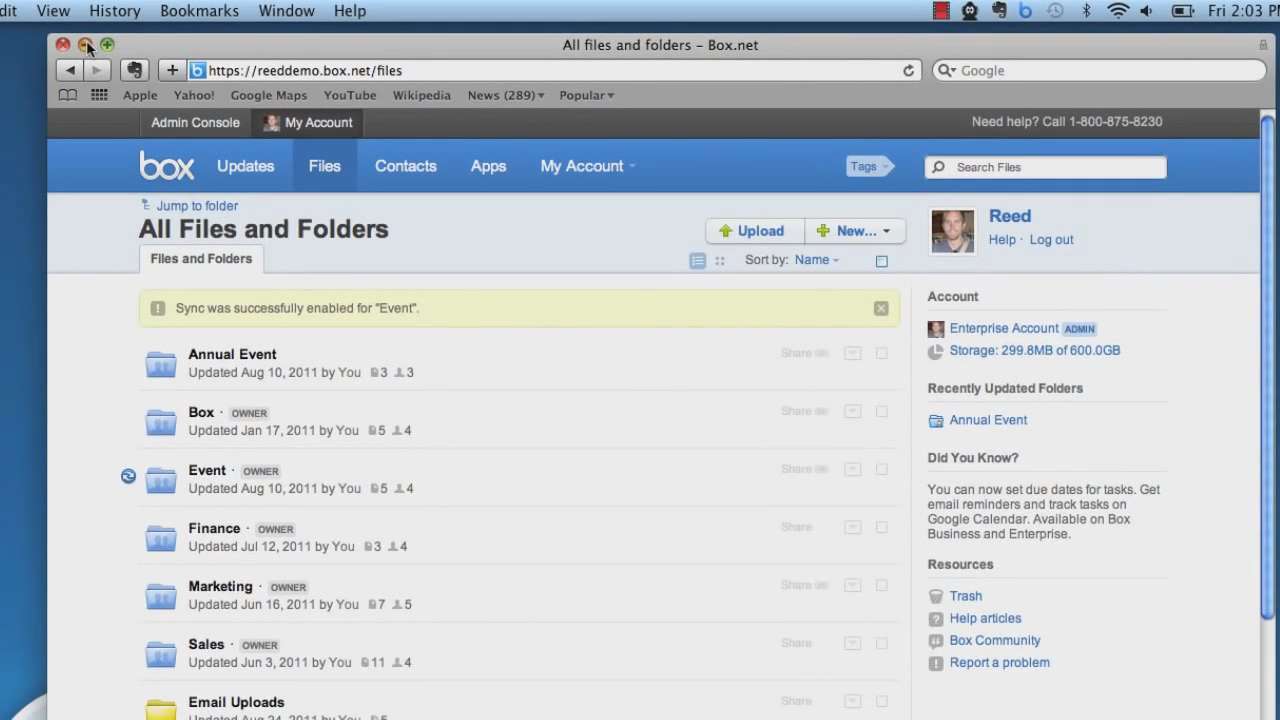1280x720 pixels.
Task: Open the Sort by Name dropdown
Action: coord(817,260)
